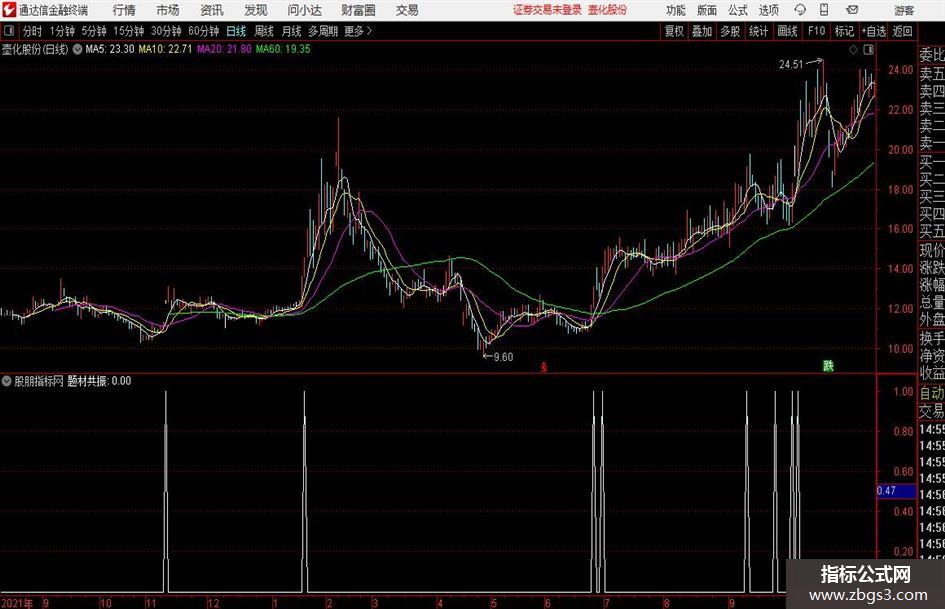Switch to the 月线 monthly period
This screenshot has height=609, width=945.
point(292,31)
